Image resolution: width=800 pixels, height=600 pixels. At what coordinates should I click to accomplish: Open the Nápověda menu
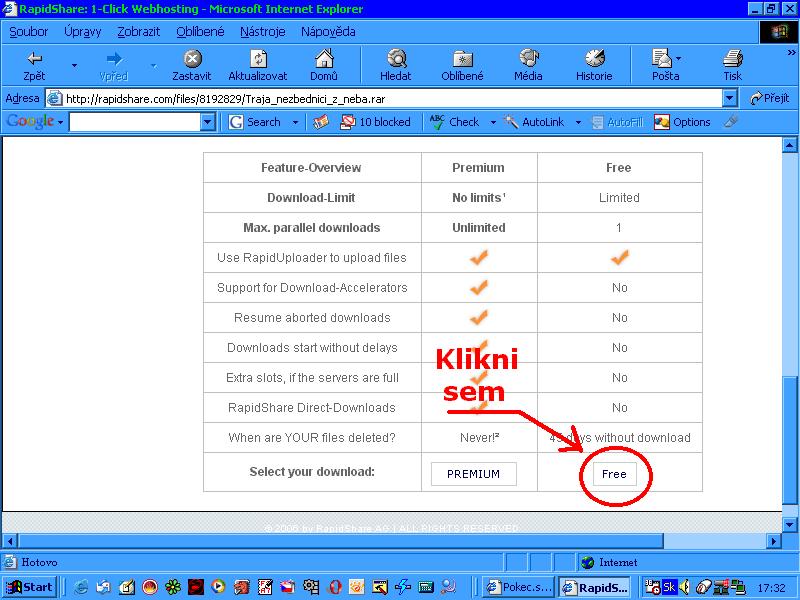tap(328, 32)
